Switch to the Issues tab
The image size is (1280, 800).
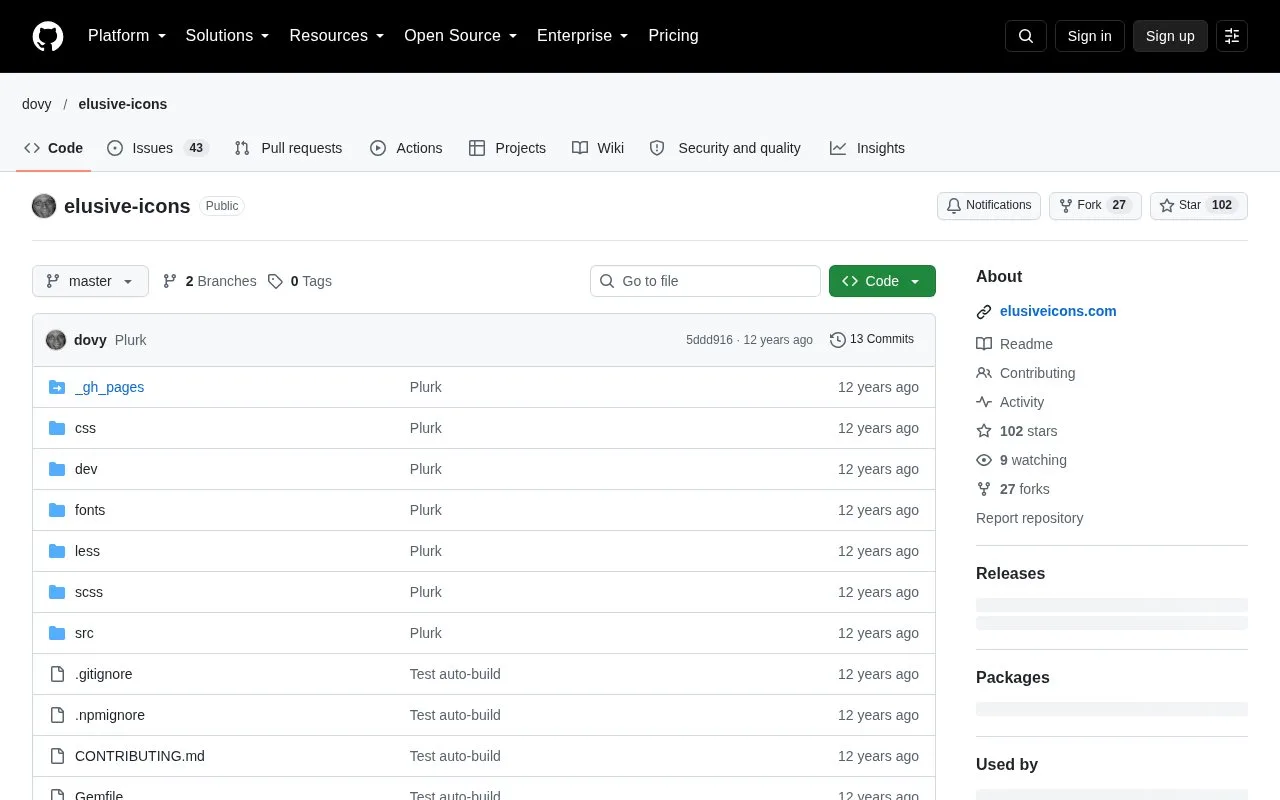(157, 148)
